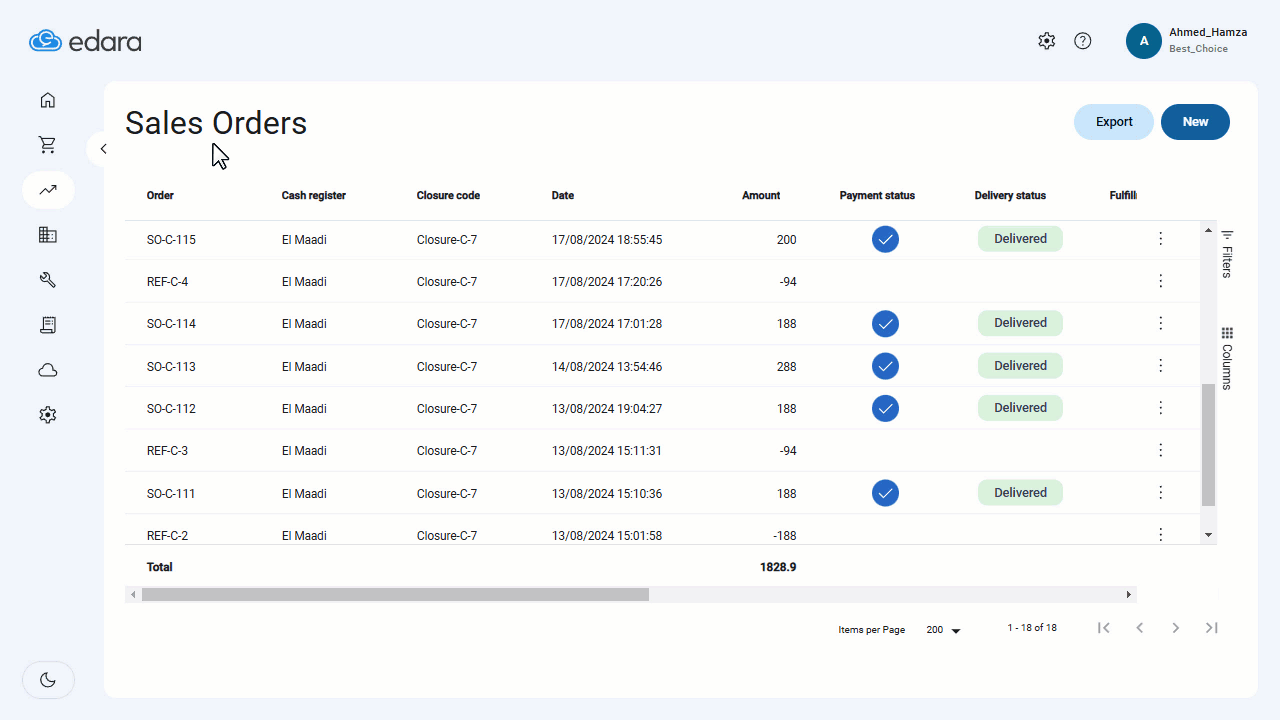This screenshot has height=720, width=1280.
Task: Click the edara logo
Action: pos(85,41)
